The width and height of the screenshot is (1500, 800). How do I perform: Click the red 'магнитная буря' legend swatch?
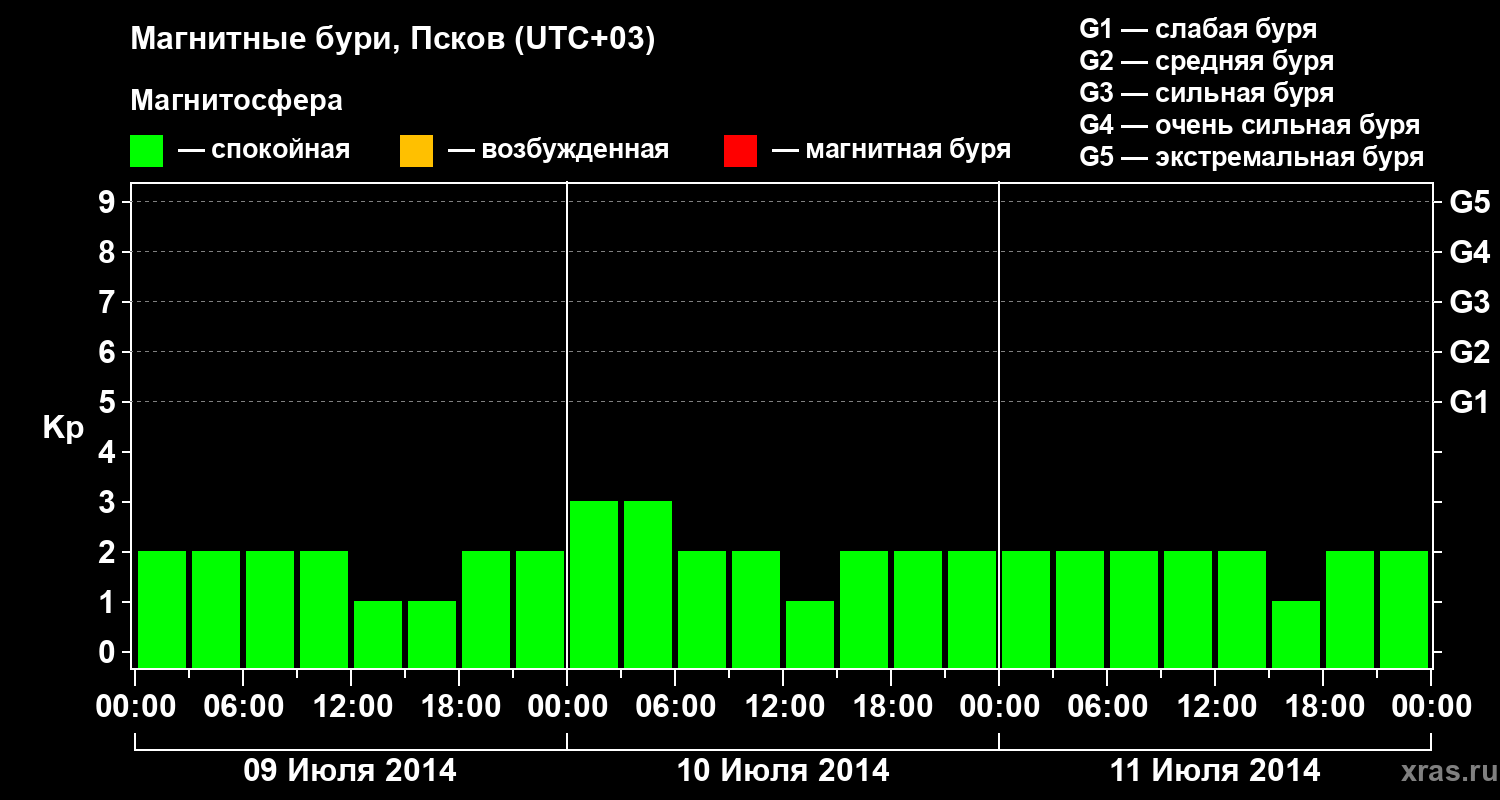(740, 151)
